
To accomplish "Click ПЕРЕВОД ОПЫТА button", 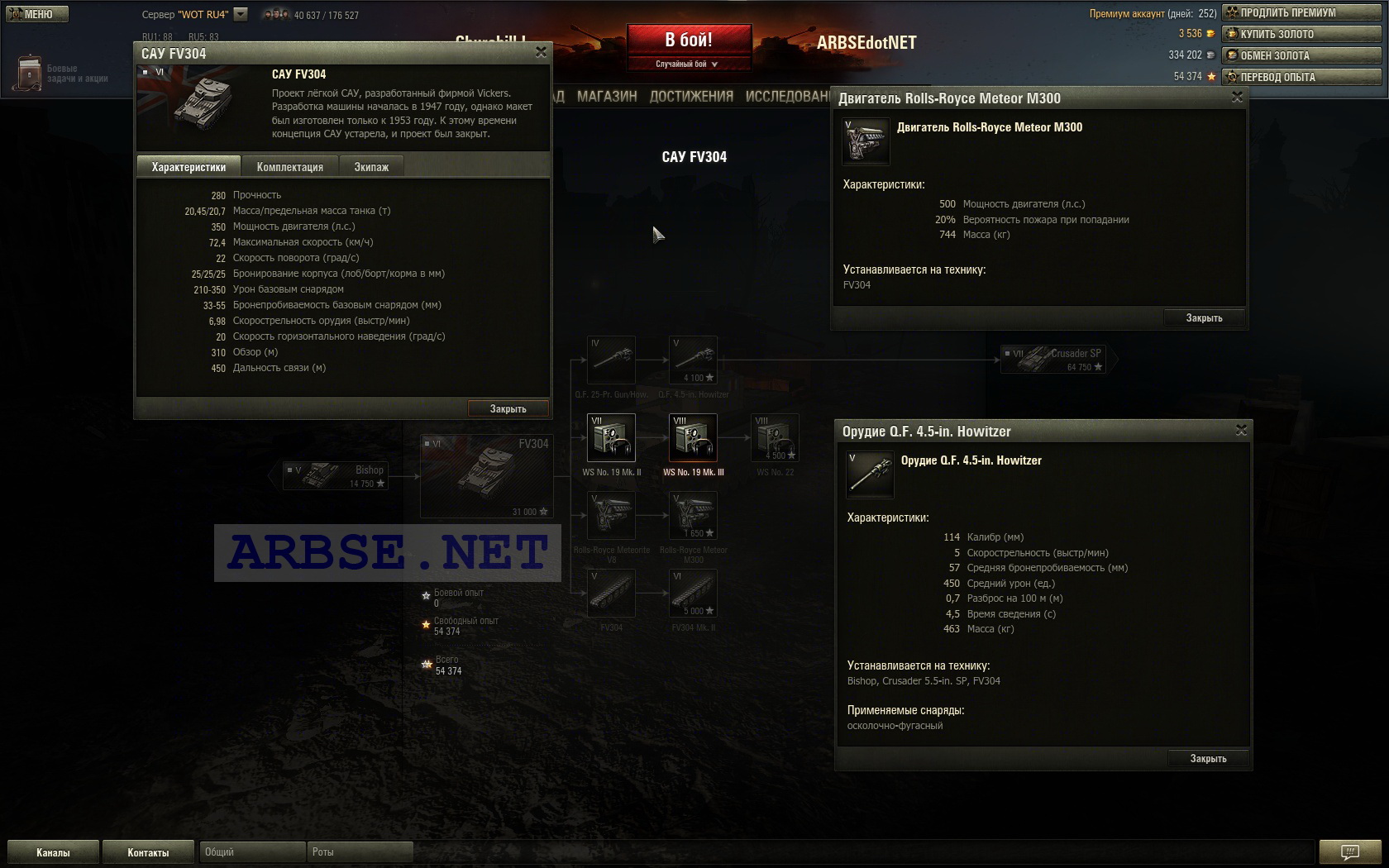I will click(x=1301, y=77).
